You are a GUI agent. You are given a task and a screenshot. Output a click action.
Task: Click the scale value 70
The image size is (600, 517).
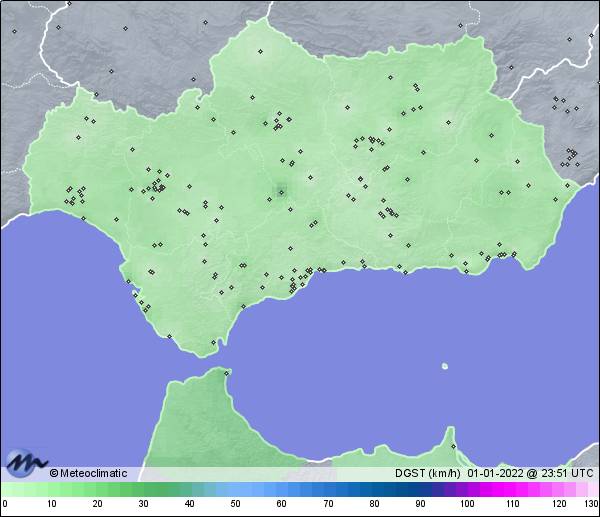pos(328,504)
